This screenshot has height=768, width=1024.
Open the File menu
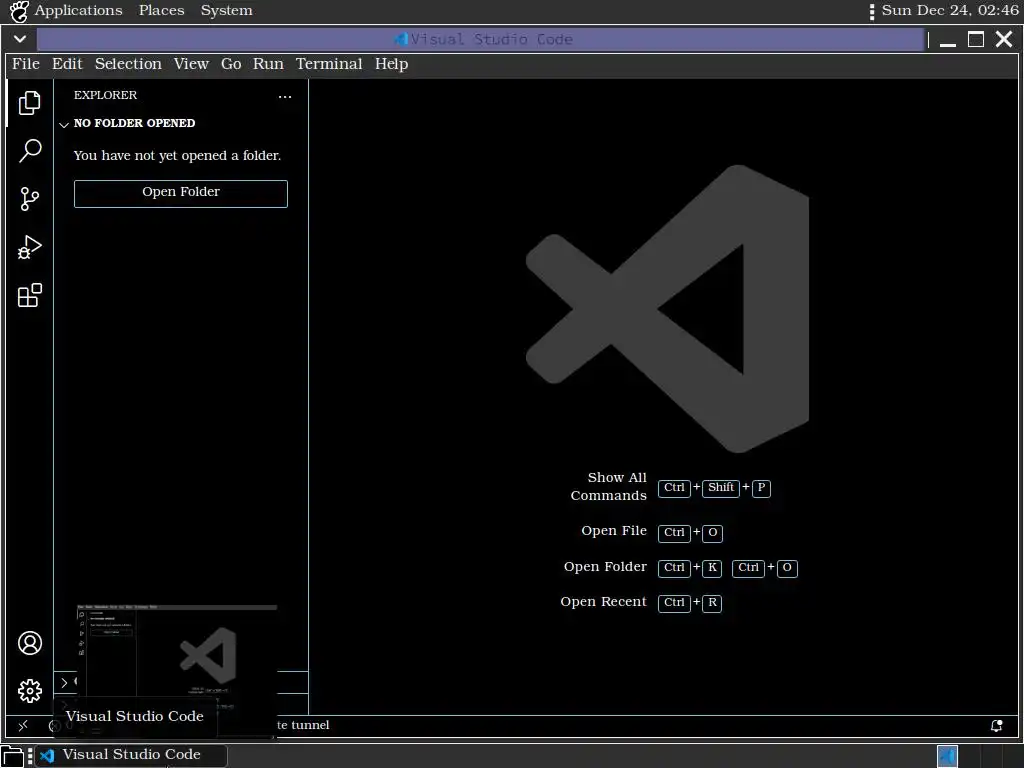coord(25,64)
